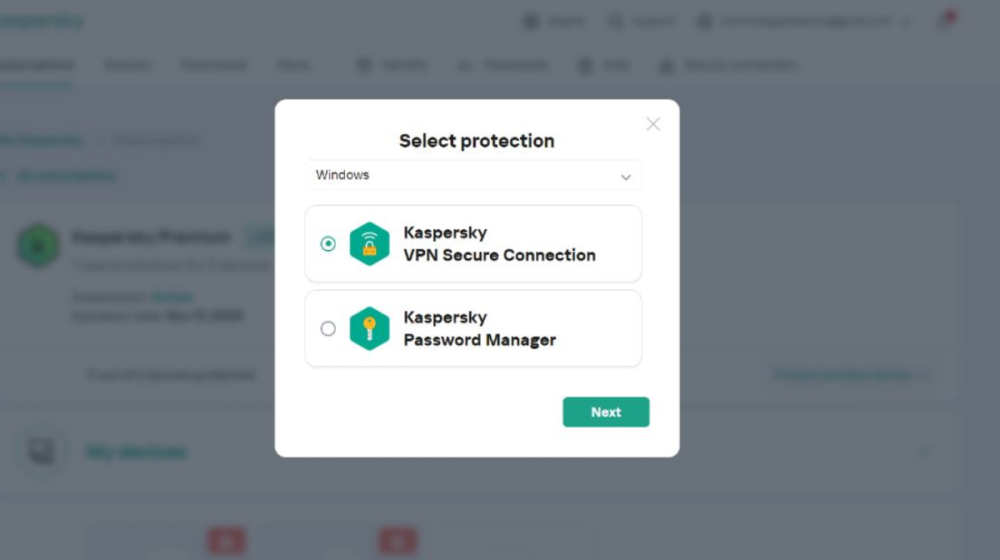The height and width of the screenshot is (560, 1000).
Task: Open the Store tab
Action: click(294, 66)
